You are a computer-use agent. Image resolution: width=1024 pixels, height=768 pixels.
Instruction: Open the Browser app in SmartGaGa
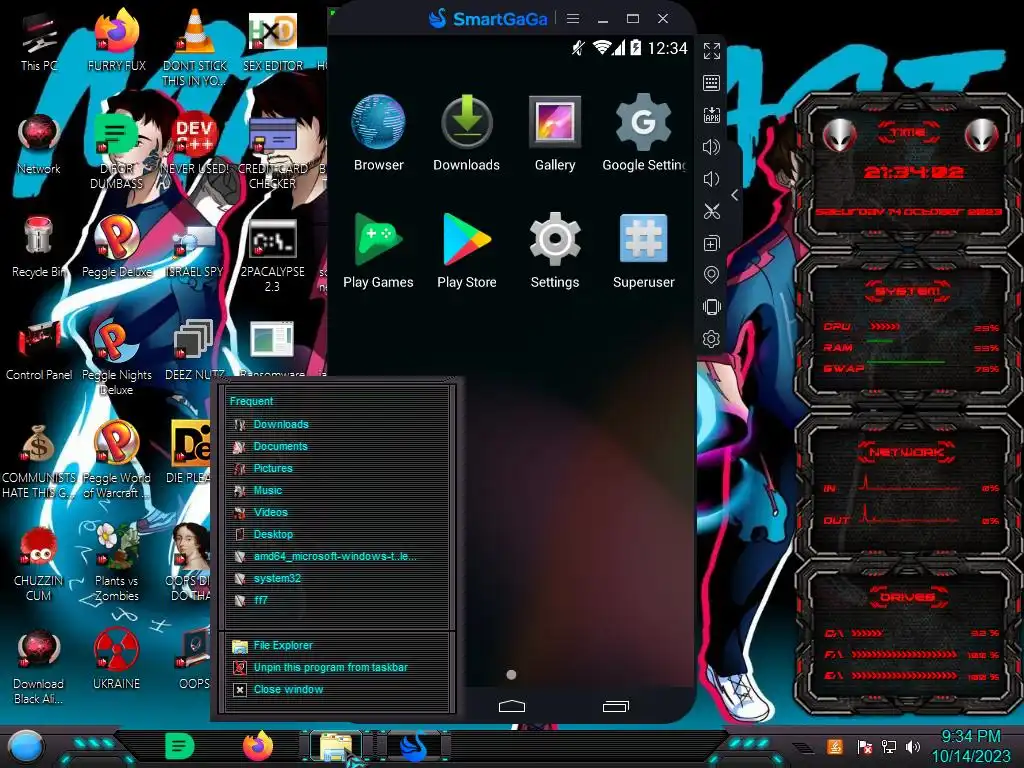378,133
